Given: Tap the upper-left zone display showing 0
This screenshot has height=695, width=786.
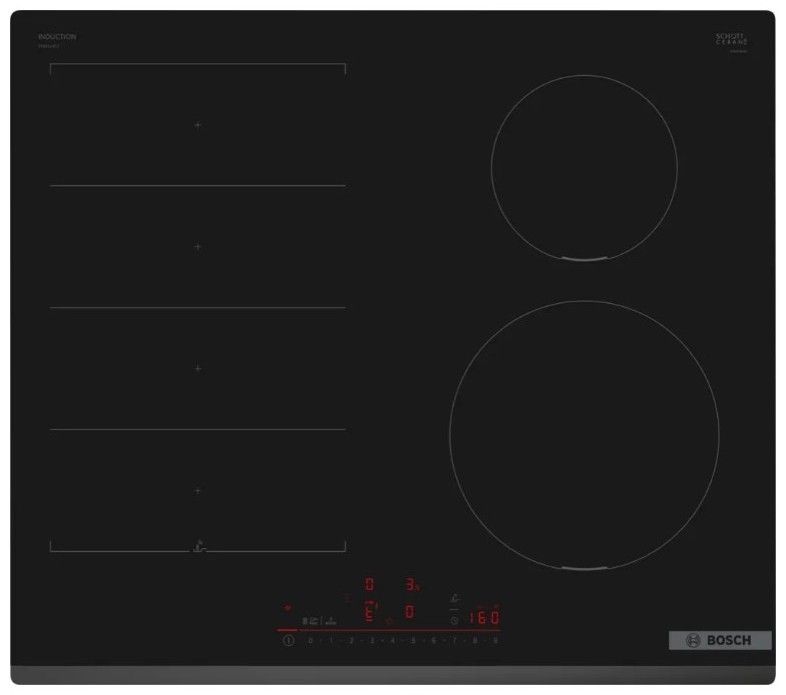Looking at the screenshot, I should [368, 584].
